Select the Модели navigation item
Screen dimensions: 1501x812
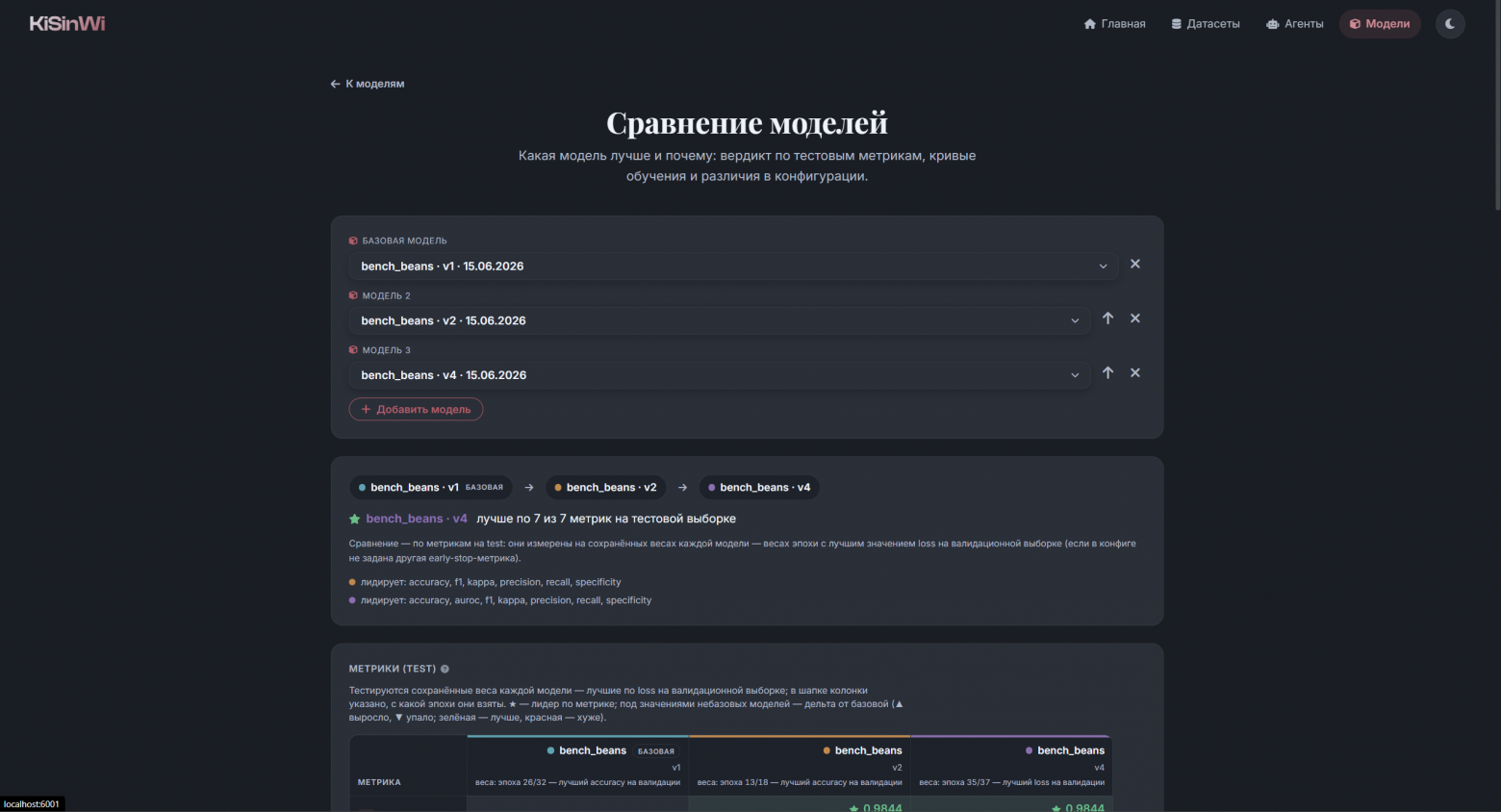(1380, 24)
